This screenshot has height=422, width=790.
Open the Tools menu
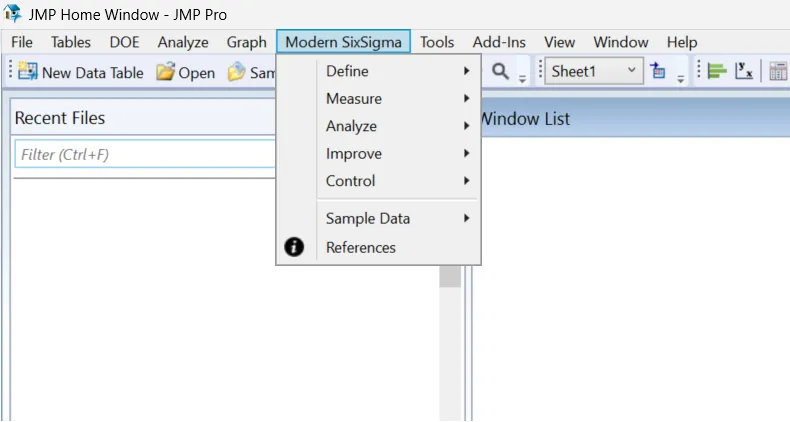437,42
